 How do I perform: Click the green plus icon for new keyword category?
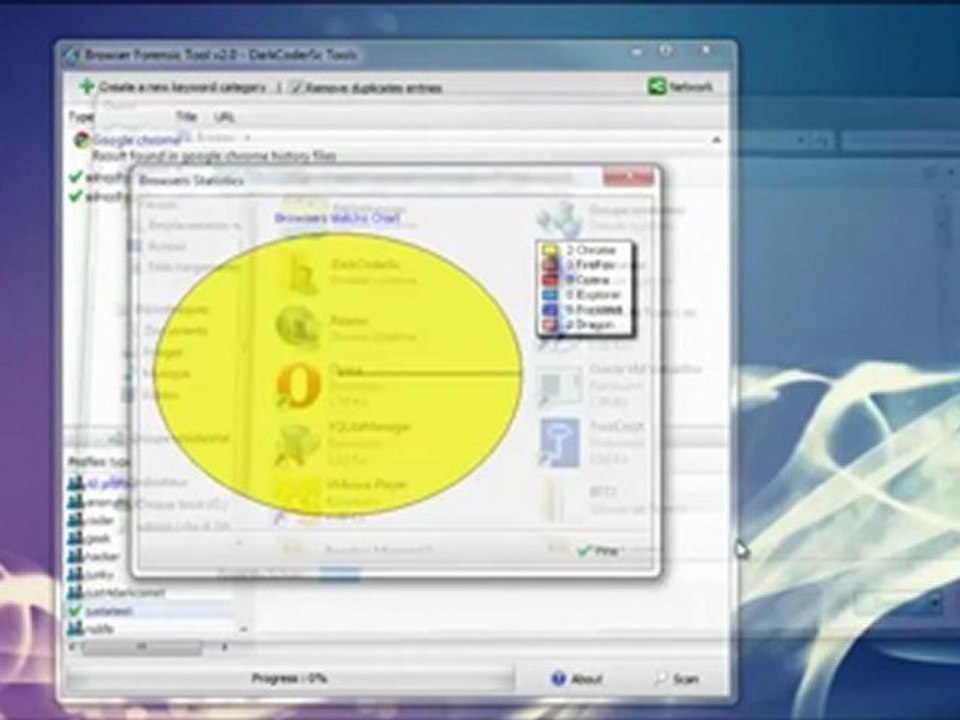[x=87, y=86]
